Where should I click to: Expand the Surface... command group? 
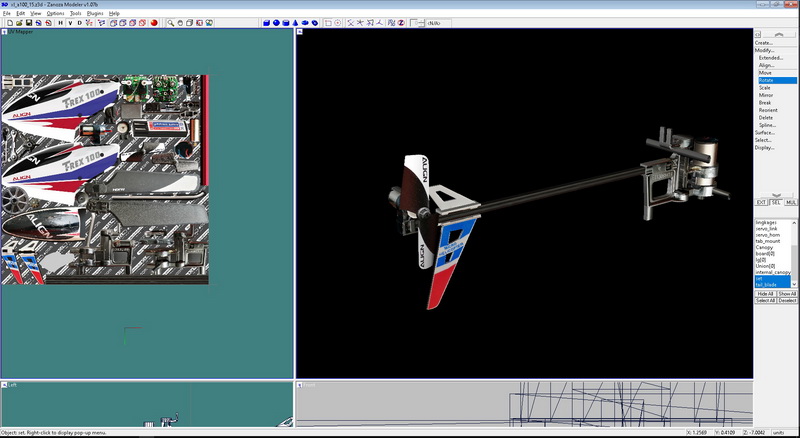pos(765,132)
